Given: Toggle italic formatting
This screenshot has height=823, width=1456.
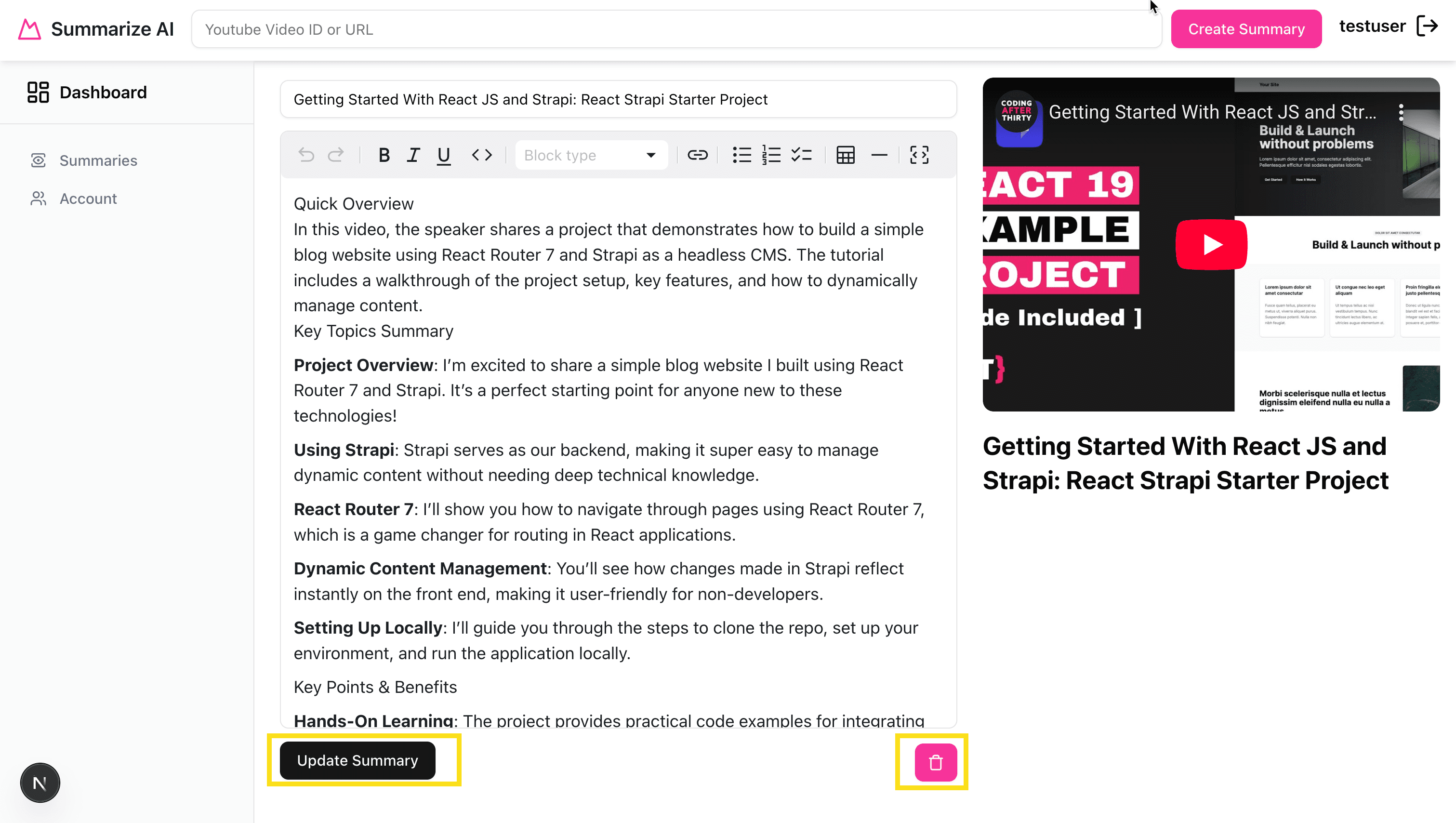Looking at the screenshot, I should (413, 155).
